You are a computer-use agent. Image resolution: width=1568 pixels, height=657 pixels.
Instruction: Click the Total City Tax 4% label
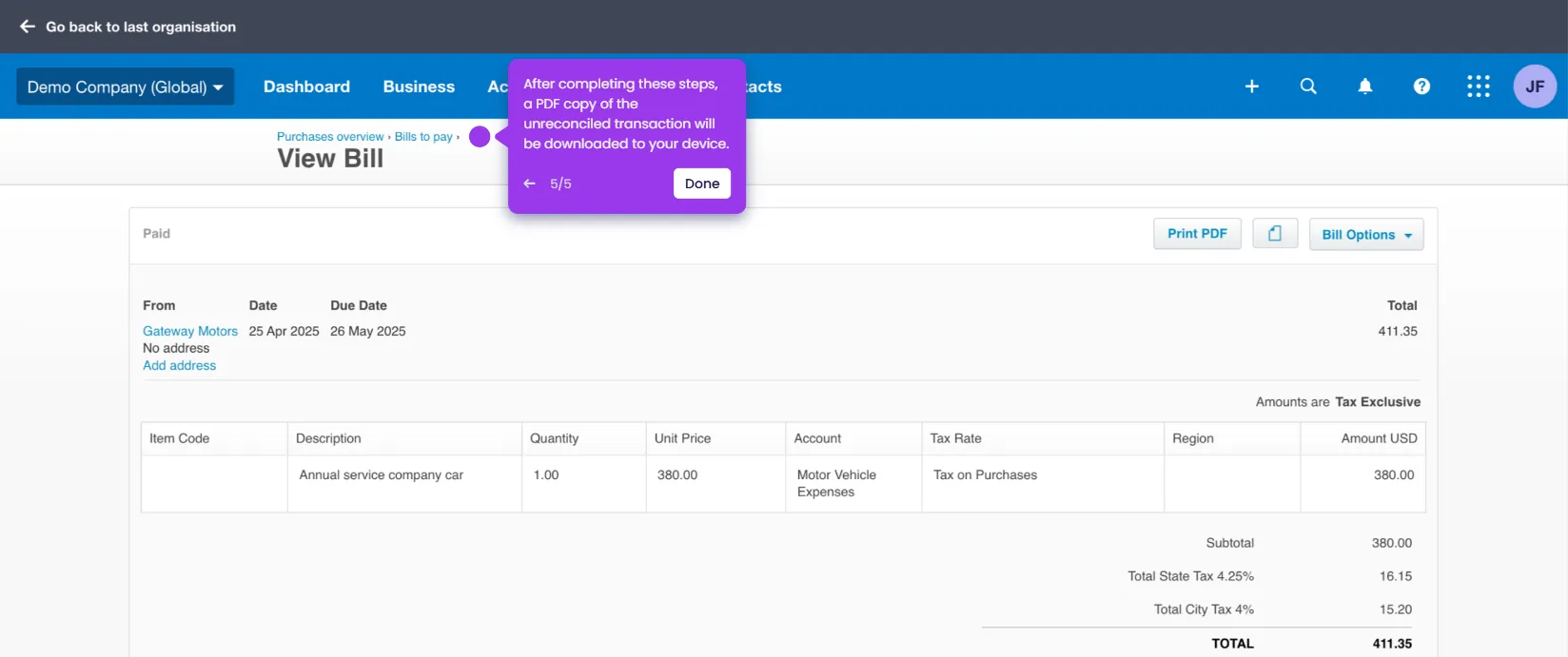[x=1204, y=609]
